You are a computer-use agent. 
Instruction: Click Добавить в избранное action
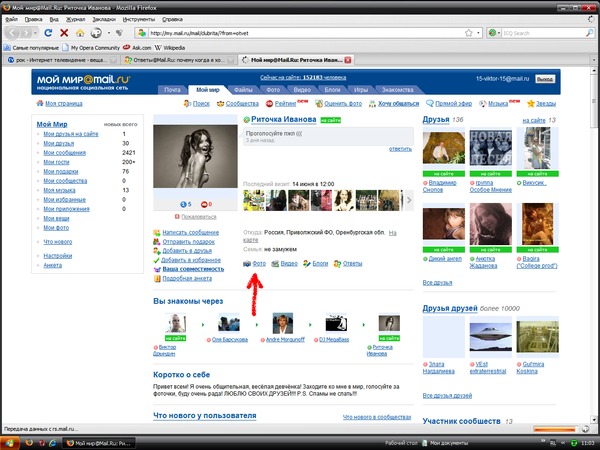tap(191, 260)
